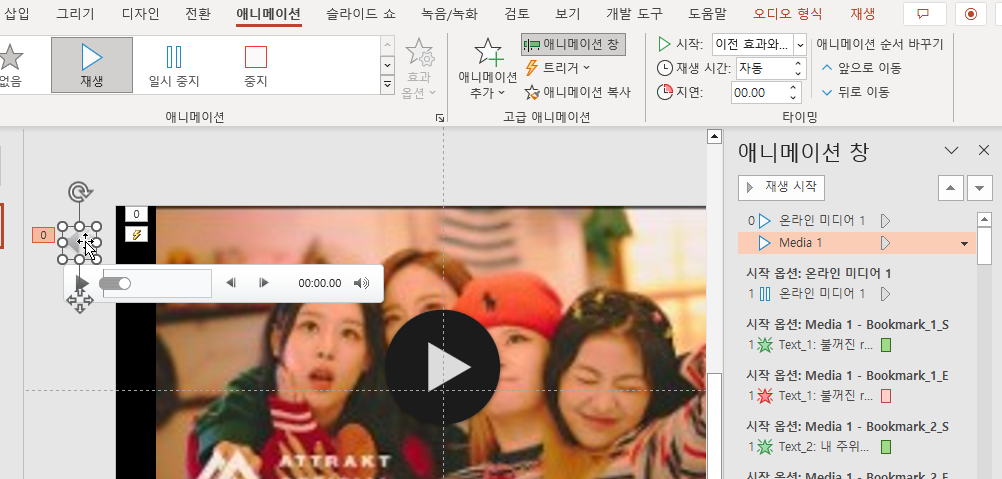Open the 개발 도구 tab
The width and height of the screenshot is (1002, 479).
(635, 13)
